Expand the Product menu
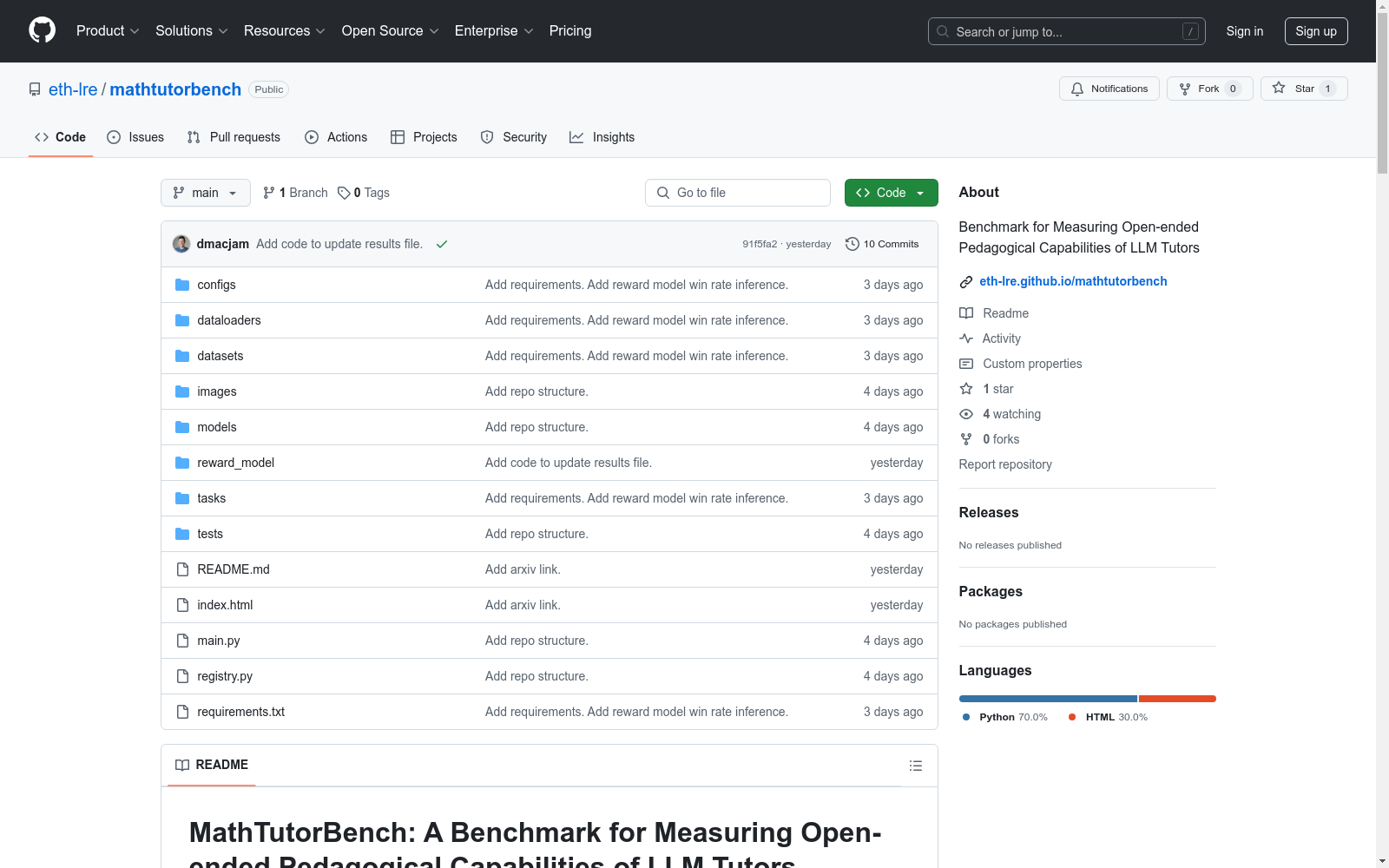Screen dimensions: 1389x868 tap(108, 30)
